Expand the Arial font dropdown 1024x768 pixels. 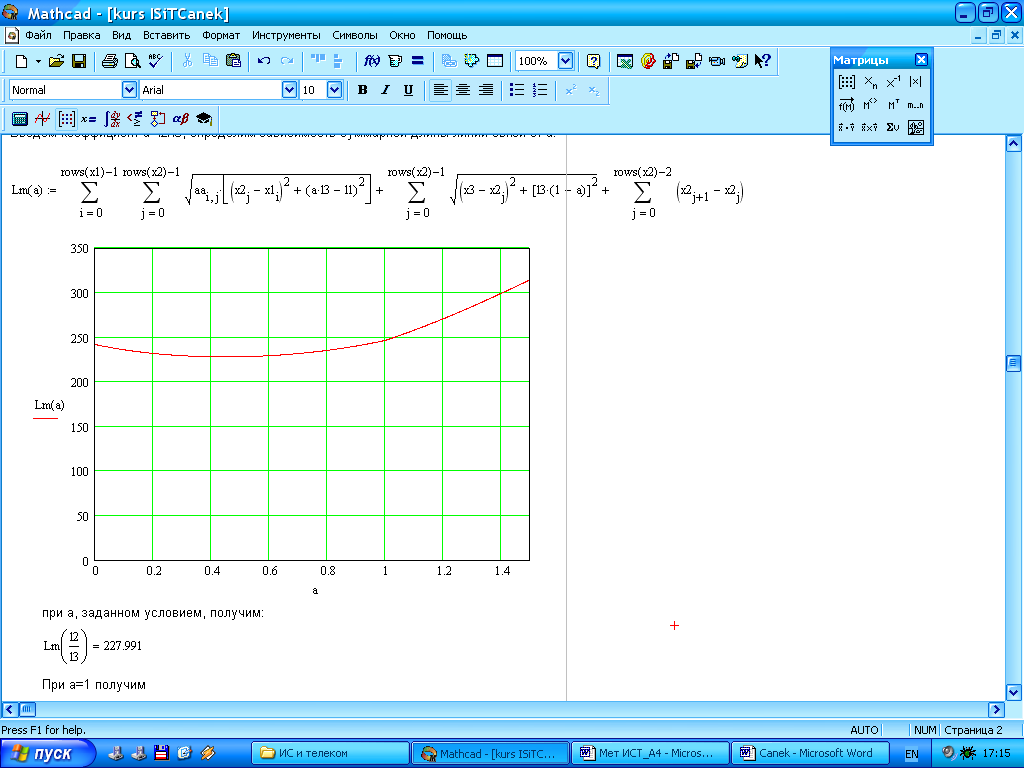(x=289, y=89)
